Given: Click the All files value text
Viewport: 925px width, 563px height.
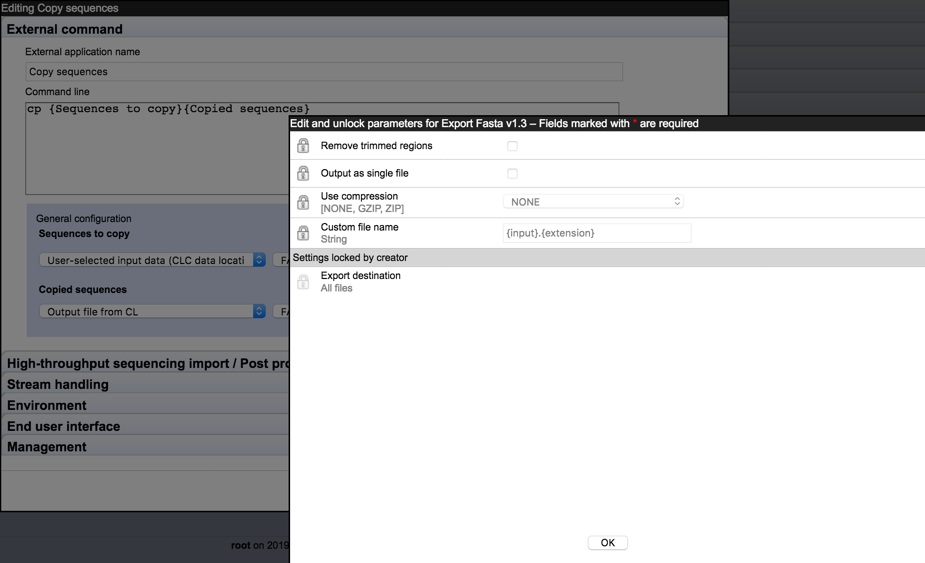Looking at the screenshot, I should (336, 288).
